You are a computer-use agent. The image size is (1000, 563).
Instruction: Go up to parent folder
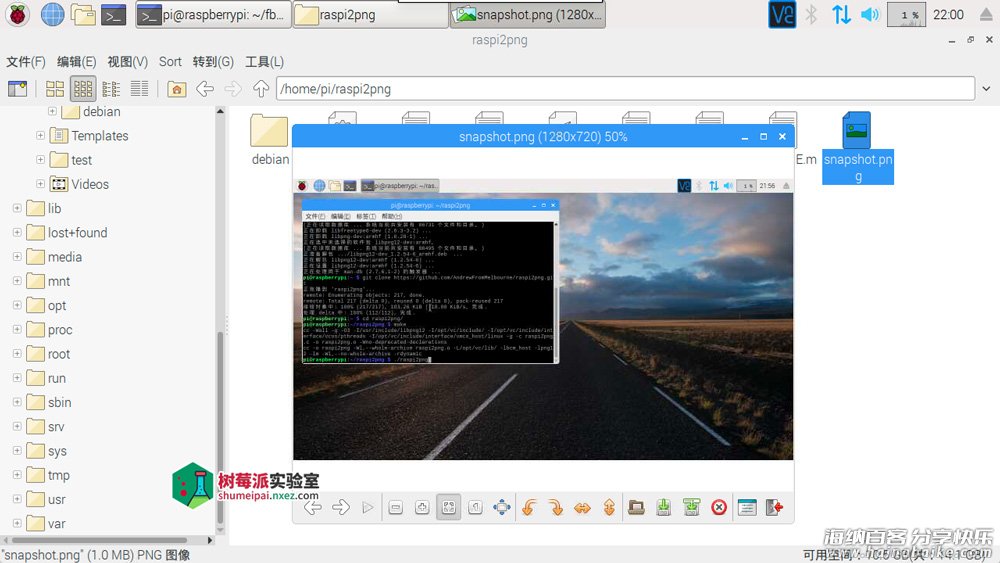tap(260, 89)
